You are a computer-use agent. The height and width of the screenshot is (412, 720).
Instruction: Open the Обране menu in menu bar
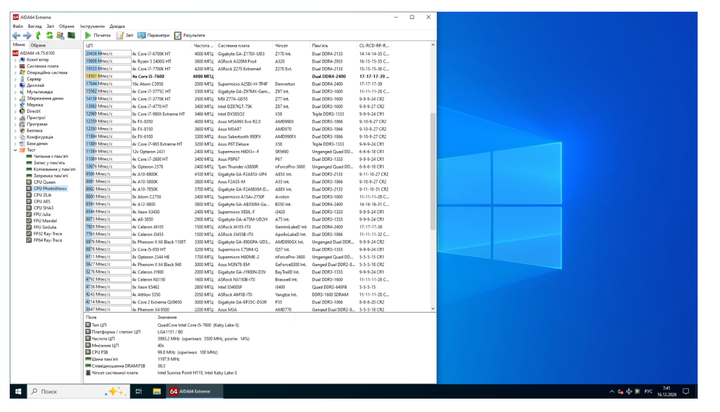pos(67,26)
